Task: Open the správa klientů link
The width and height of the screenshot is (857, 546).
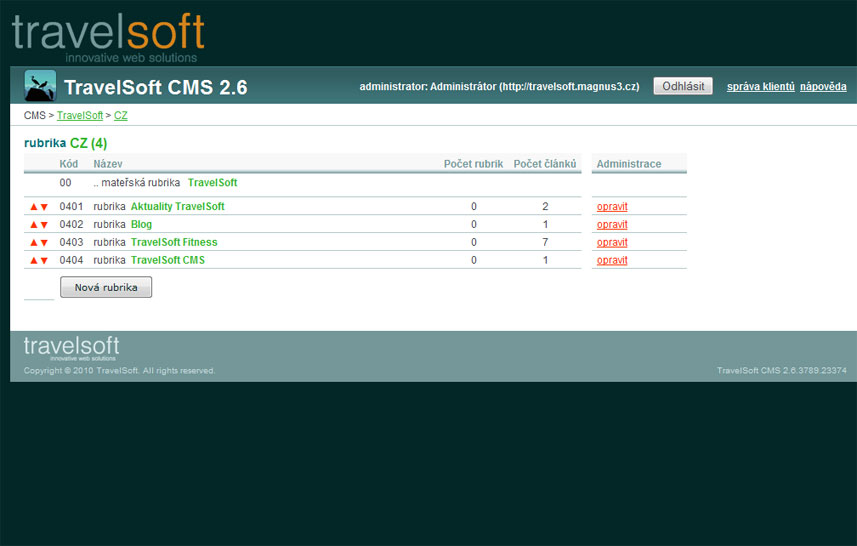Action: tap(760, 86)
